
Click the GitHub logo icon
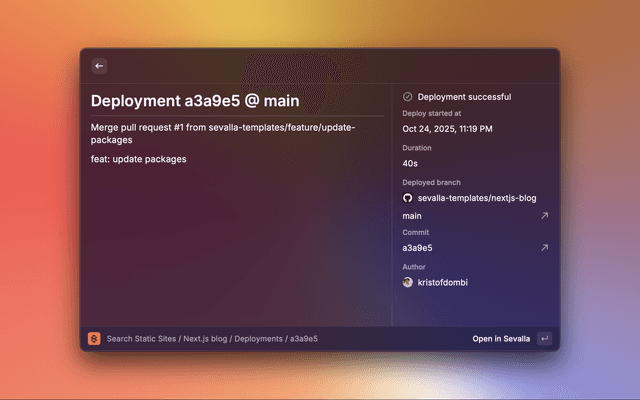click(408, 198)
